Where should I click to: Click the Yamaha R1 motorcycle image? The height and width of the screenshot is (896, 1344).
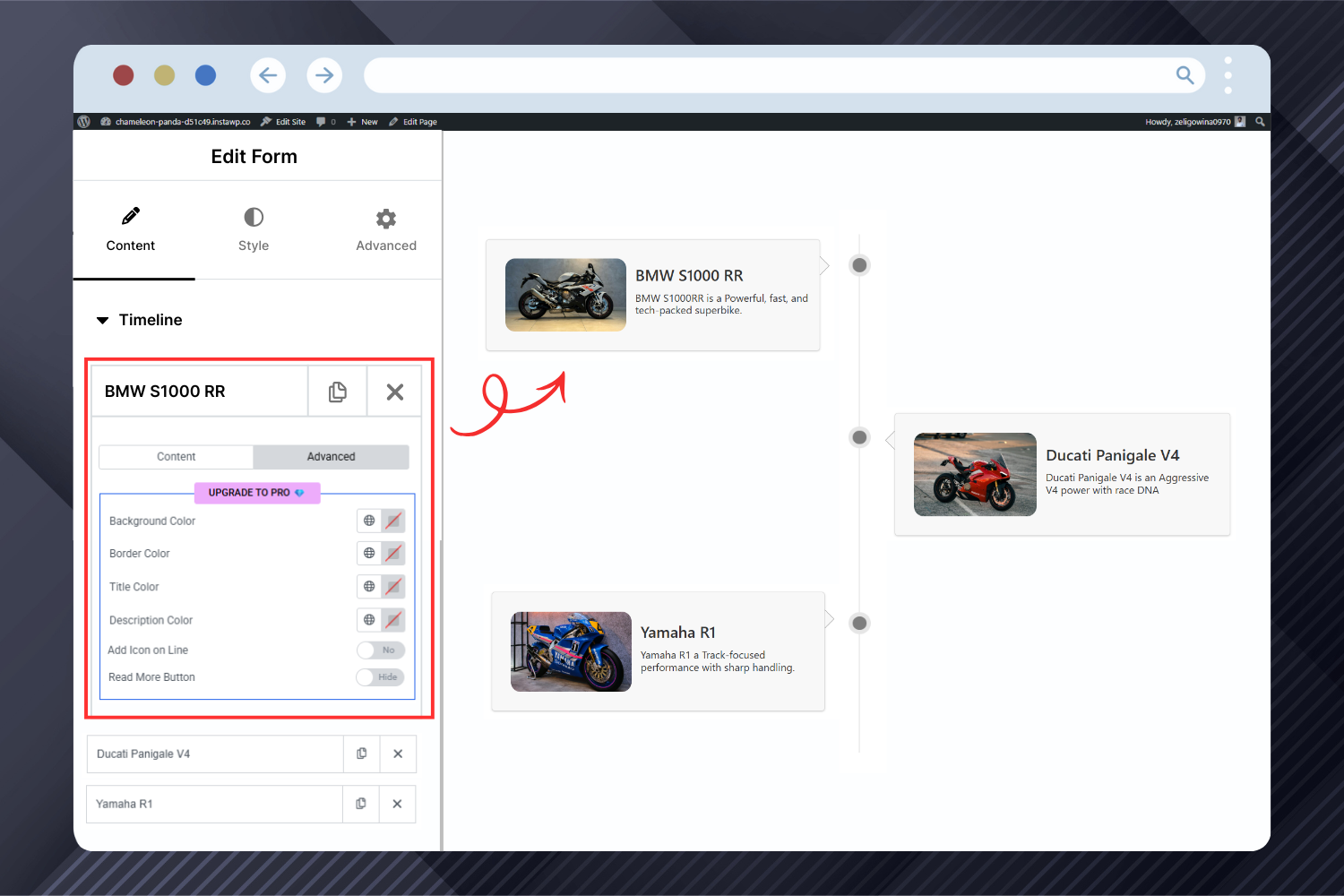point(571,651)
